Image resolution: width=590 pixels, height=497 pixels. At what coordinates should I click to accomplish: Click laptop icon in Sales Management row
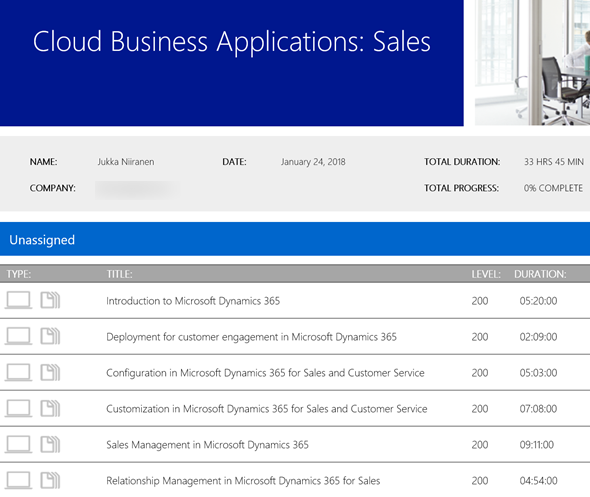[18, 444]
